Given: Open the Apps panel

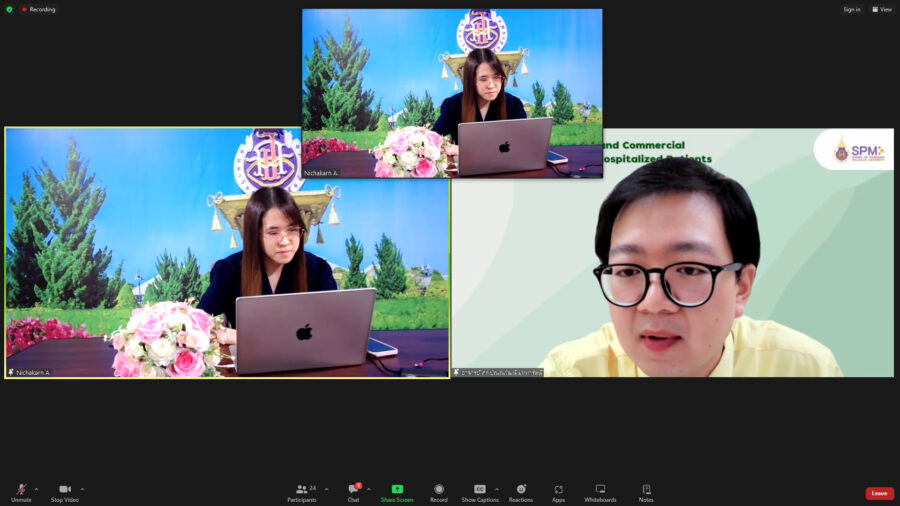Looking at the screenshot, I should pos(558,490).
